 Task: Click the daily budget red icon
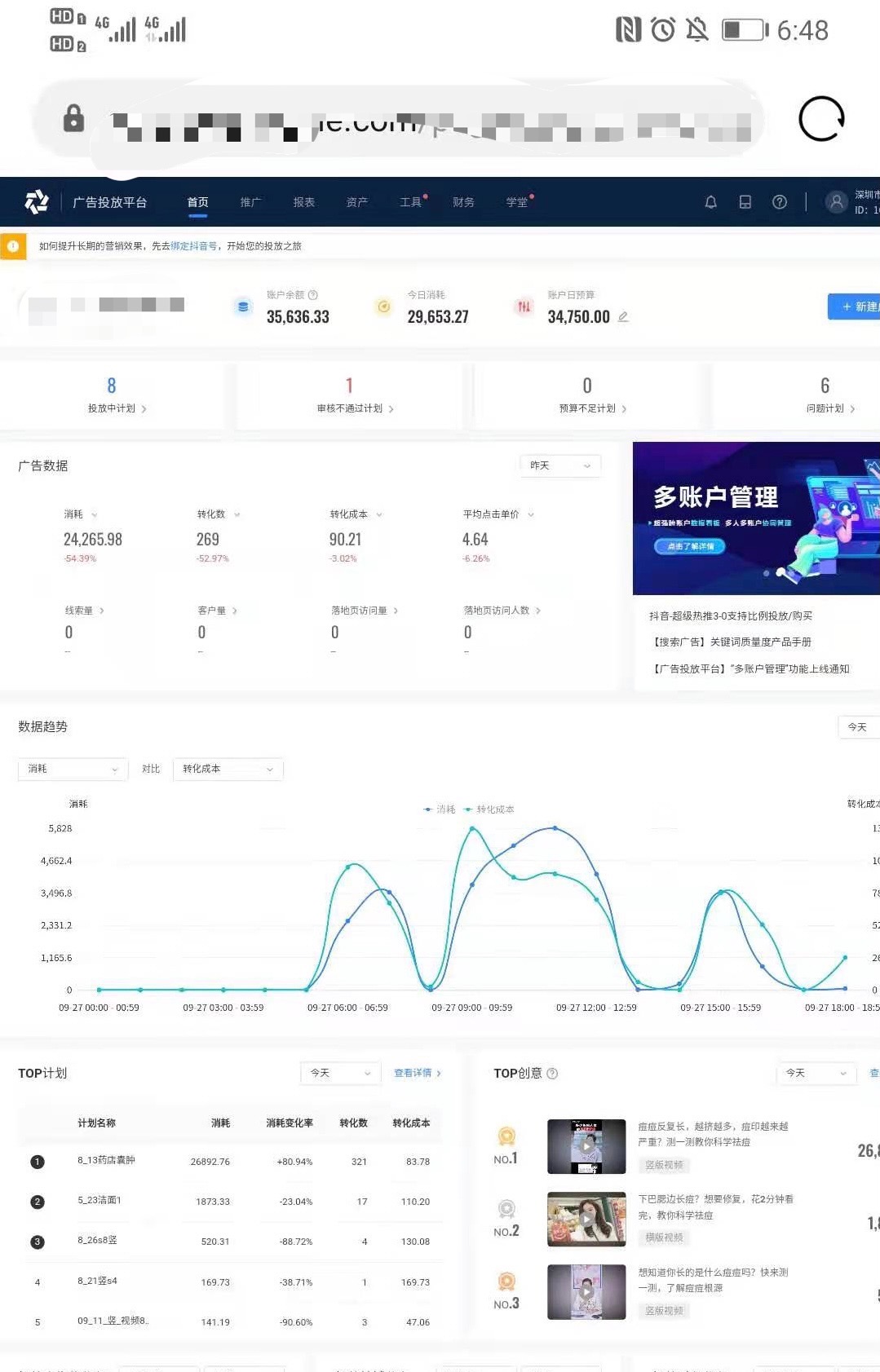[x=524, y=307]
